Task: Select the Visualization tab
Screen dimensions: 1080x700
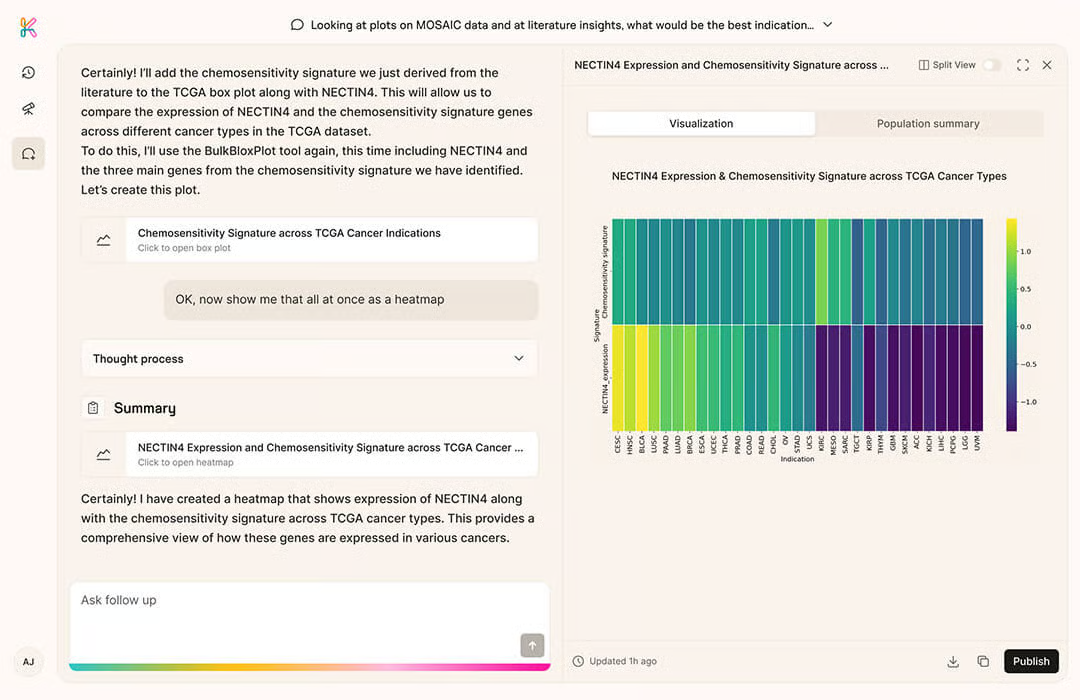Action: pos(701,124)
